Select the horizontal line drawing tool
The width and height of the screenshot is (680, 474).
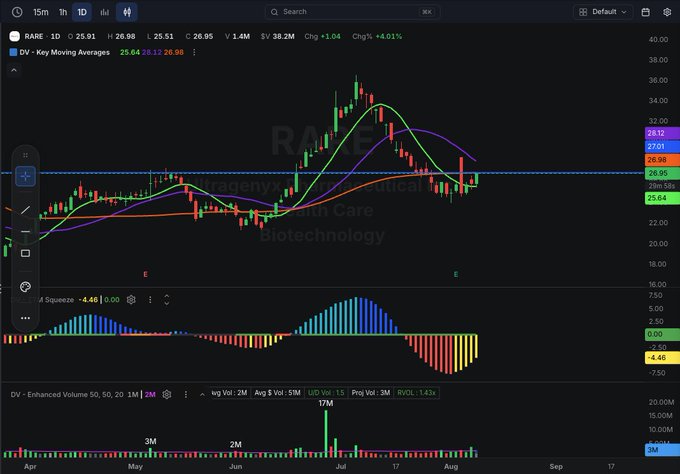[26, 232]
